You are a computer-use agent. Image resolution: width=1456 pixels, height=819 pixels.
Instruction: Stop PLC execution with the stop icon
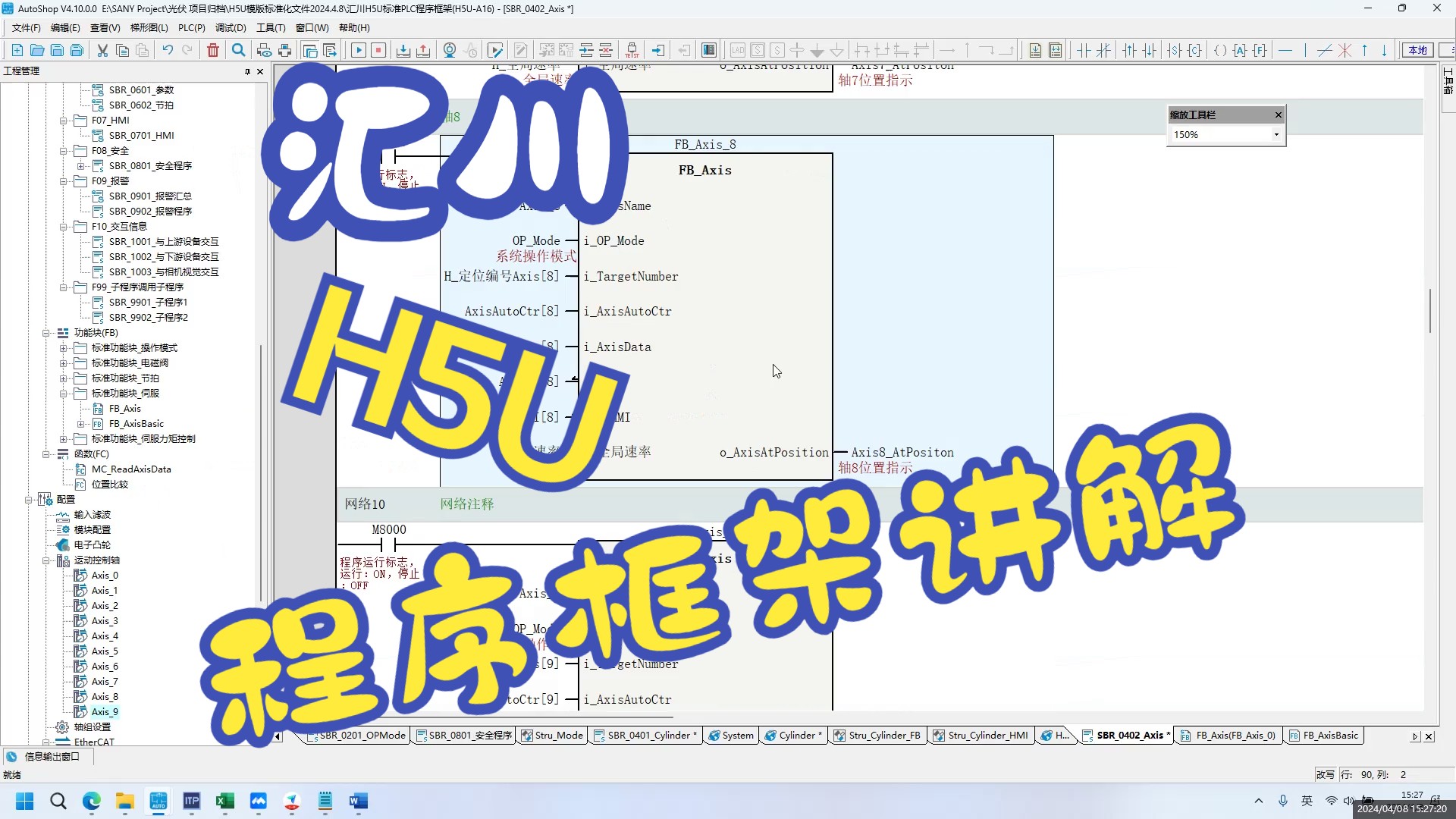click(378, 50)
